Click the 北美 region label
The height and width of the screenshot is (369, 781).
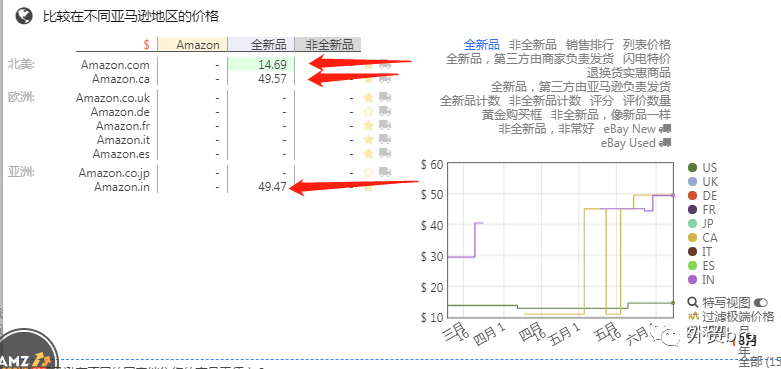pos(21,64)
